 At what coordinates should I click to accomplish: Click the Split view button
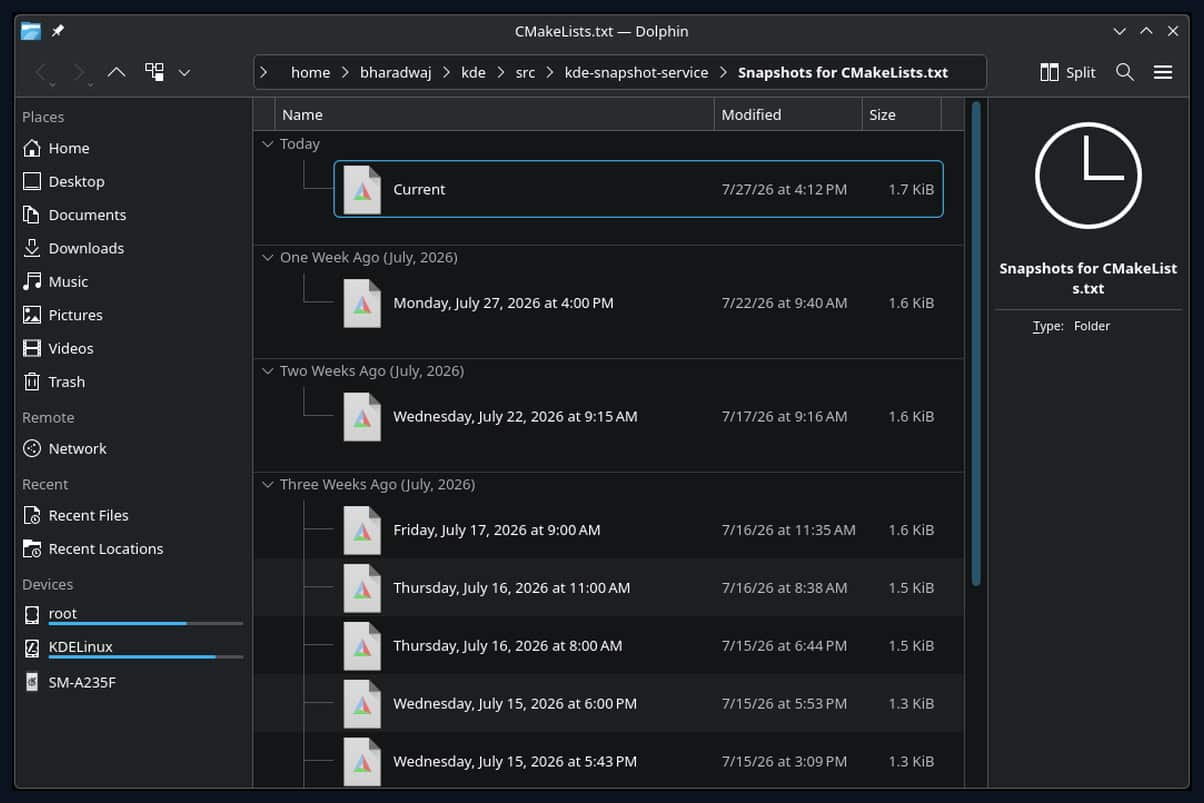(x=1067, y=72)
